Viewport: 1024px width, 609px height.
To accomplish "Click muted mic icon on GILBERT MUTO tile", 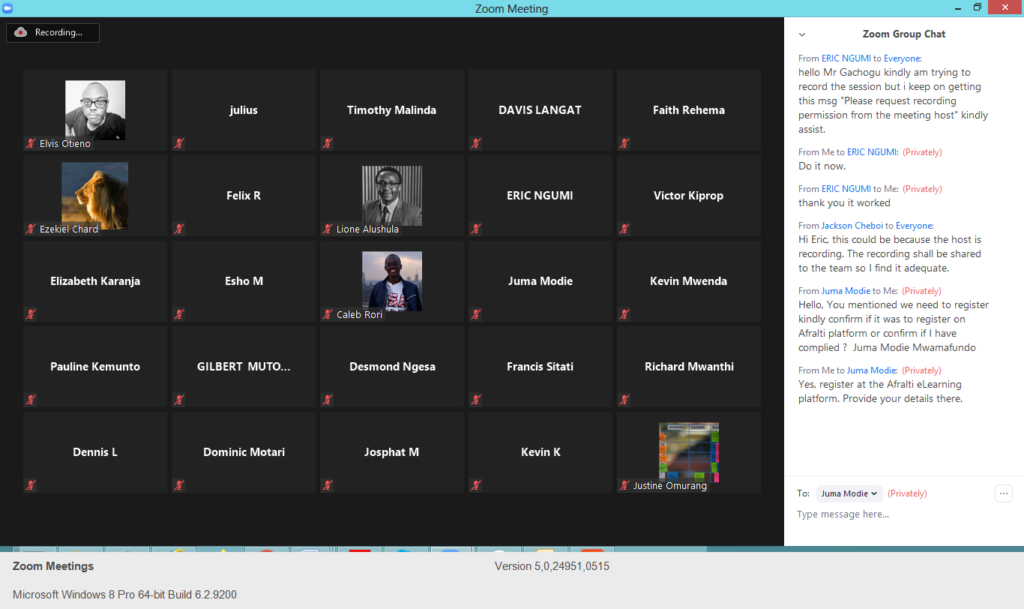I will (179, 399).
